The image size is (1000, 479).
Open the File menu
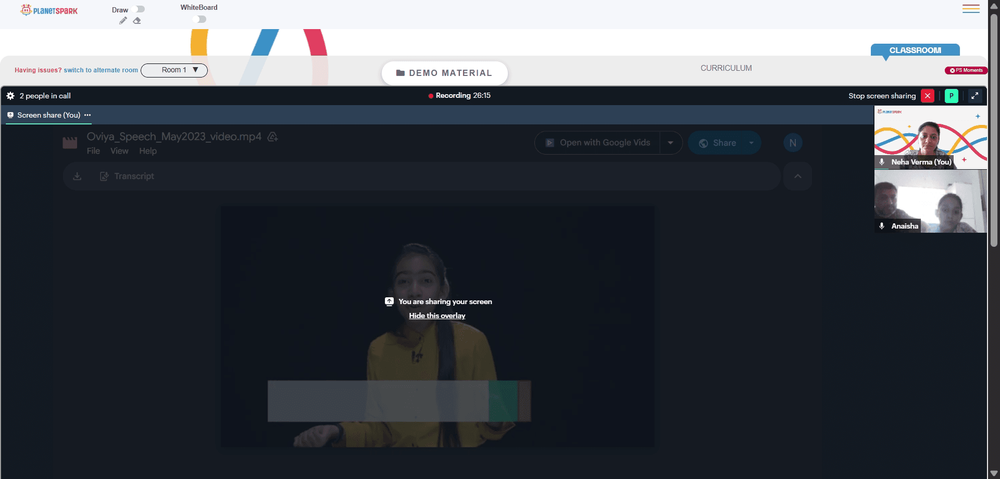(93, 151)
